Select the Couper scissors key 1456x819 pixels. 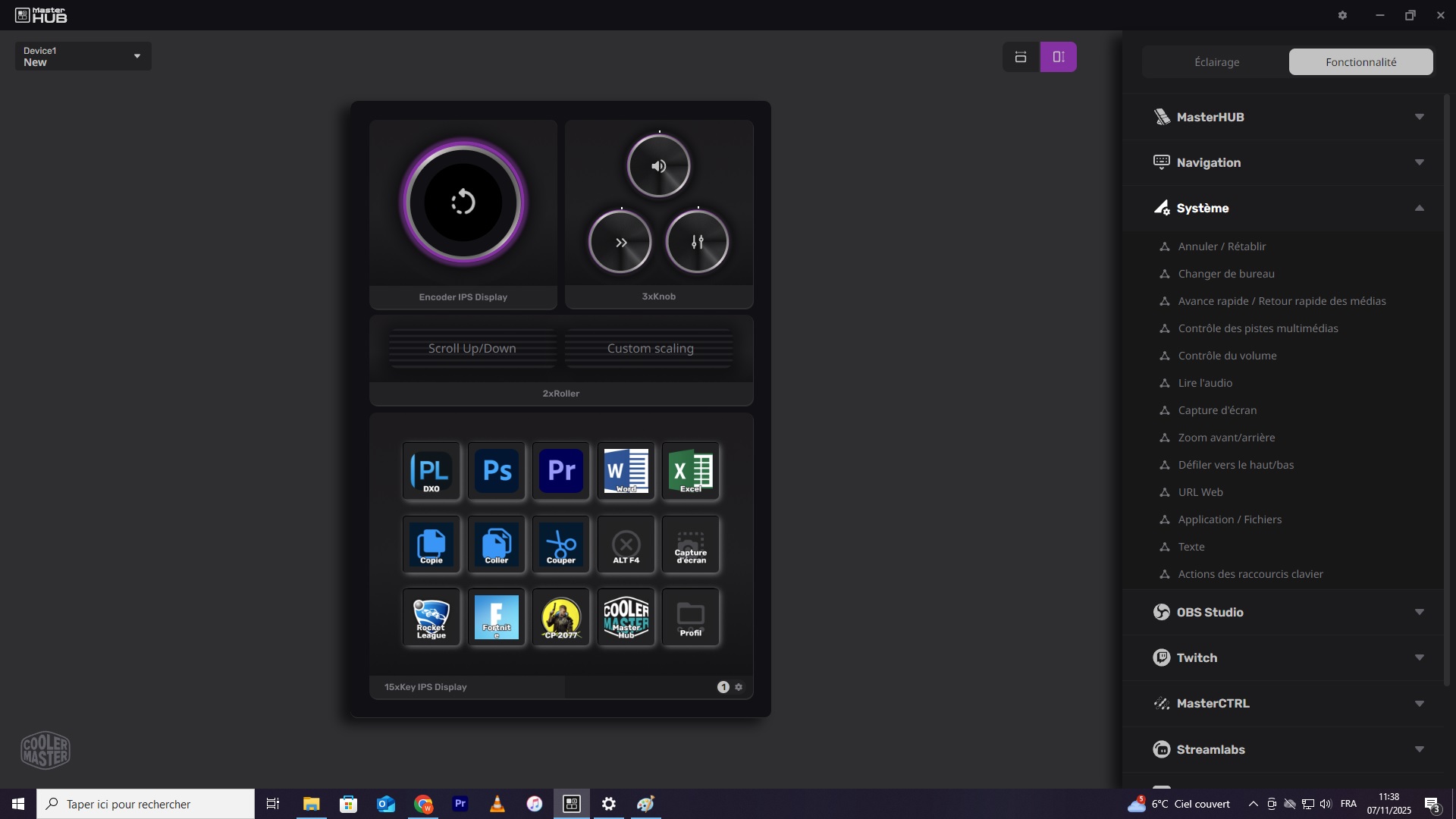pyautogui.click(x=561, y=544)
